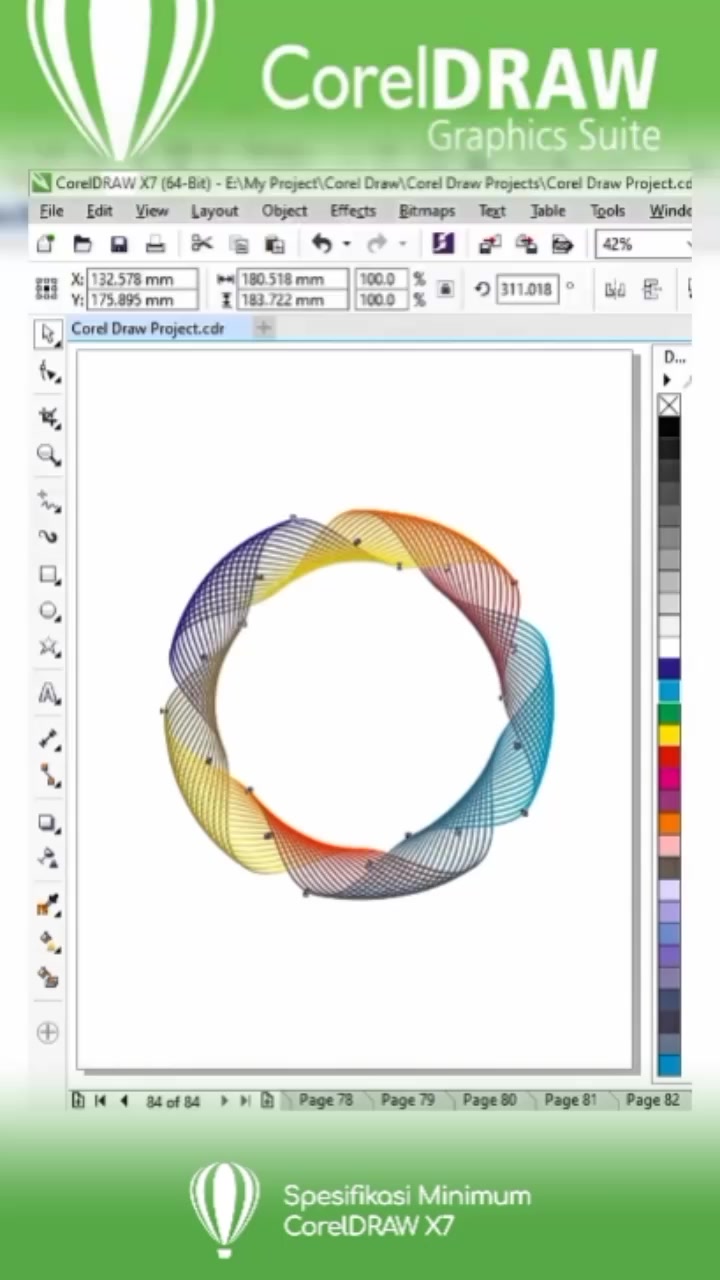Go to the first page
This screenshot has width=720, height=1280.
(x=100, y=1100)
